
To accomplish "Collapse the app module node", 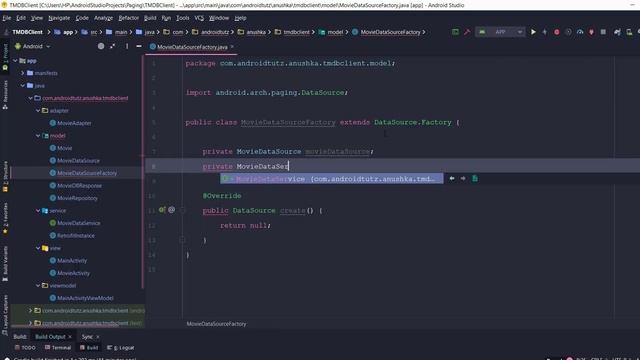I will tap(15, 61).
